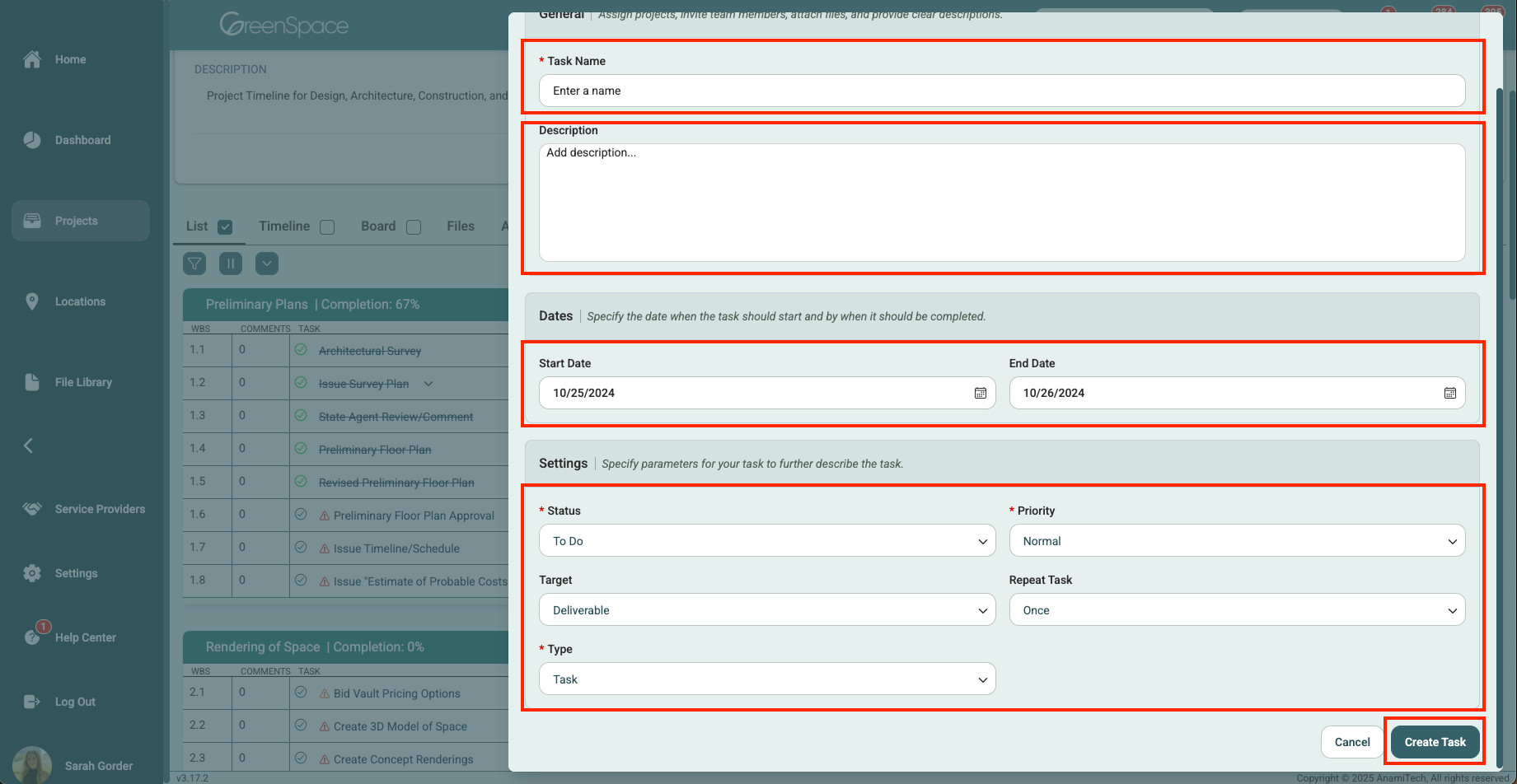This screenshot has height=784, width=1517.
Task: Open the Start Date calendar picker icon
Action: pyautogui.click(x=980, y=393)
